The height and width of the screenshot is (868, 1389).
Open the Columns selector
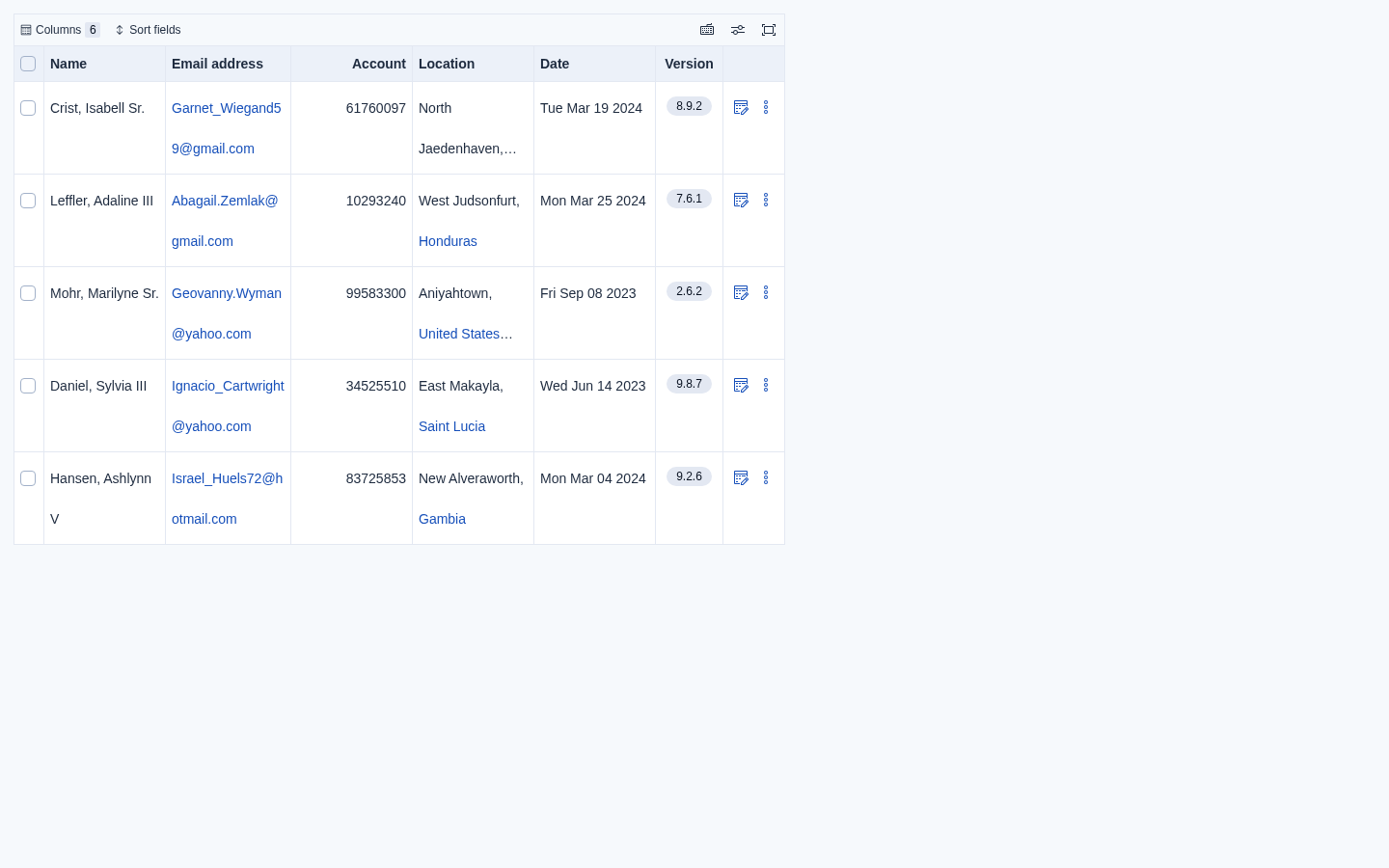(x=60, y=30)
